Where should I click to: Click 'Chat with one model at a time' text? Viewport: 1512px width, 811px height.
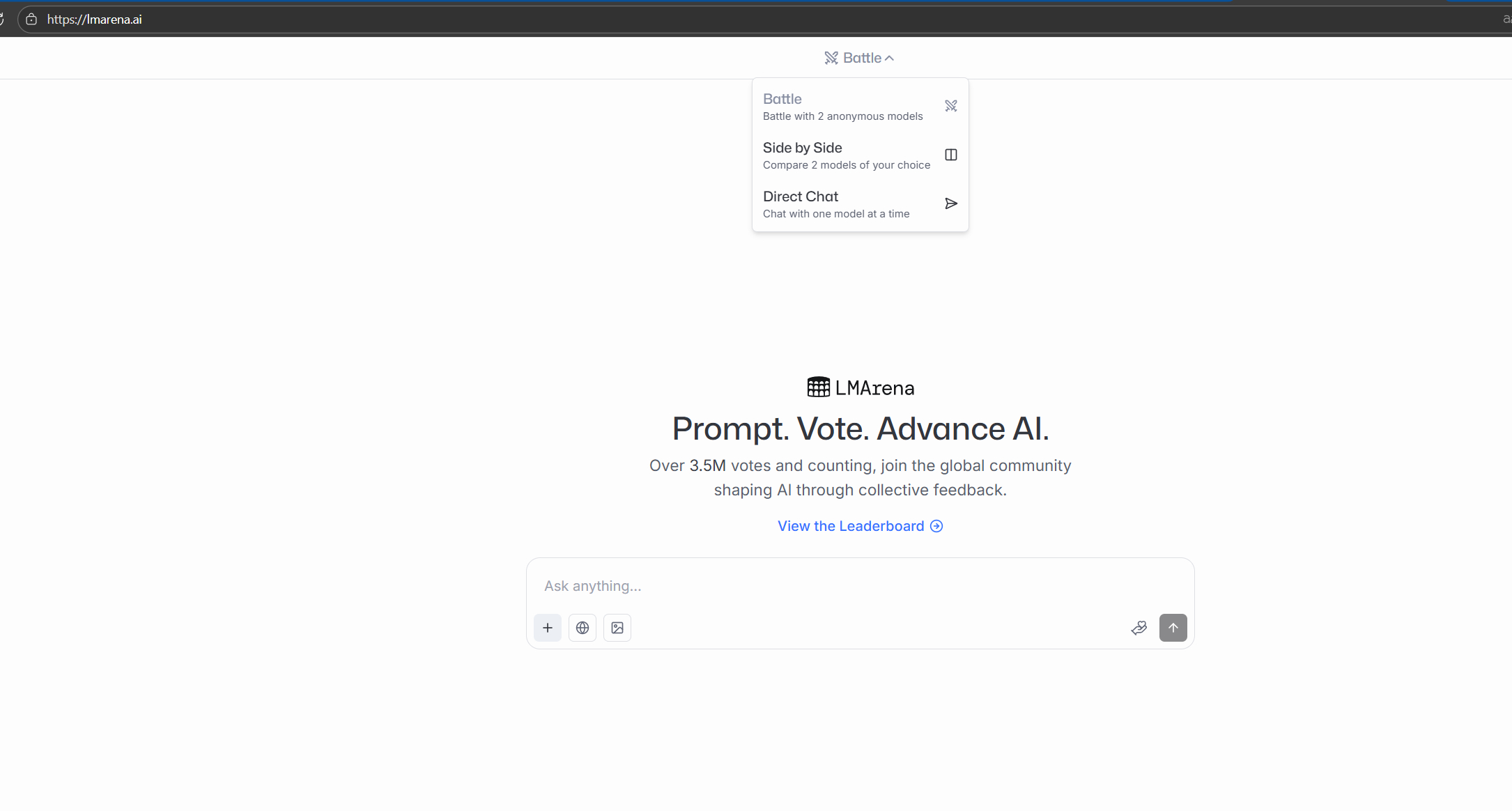(836, 214)
